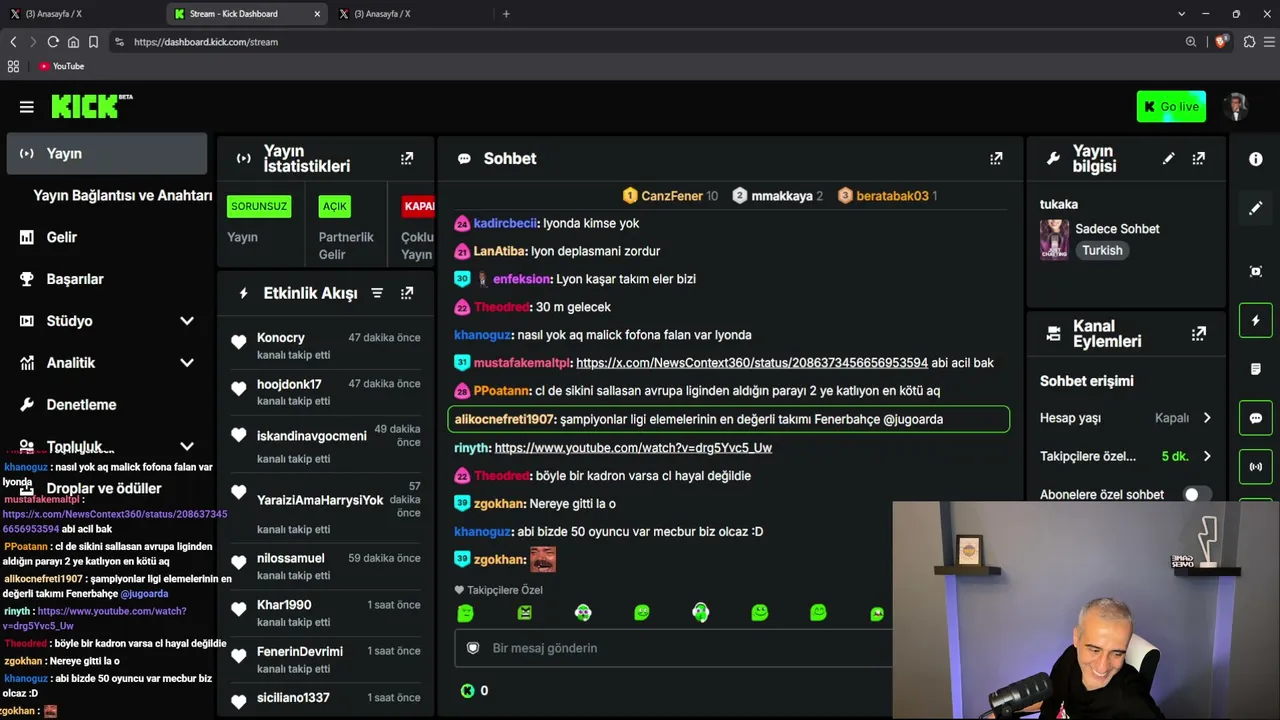Pop out the Yayın bilgisi panel
This screenshot has width=1280, height=720.
click(x=1199, y=158)
